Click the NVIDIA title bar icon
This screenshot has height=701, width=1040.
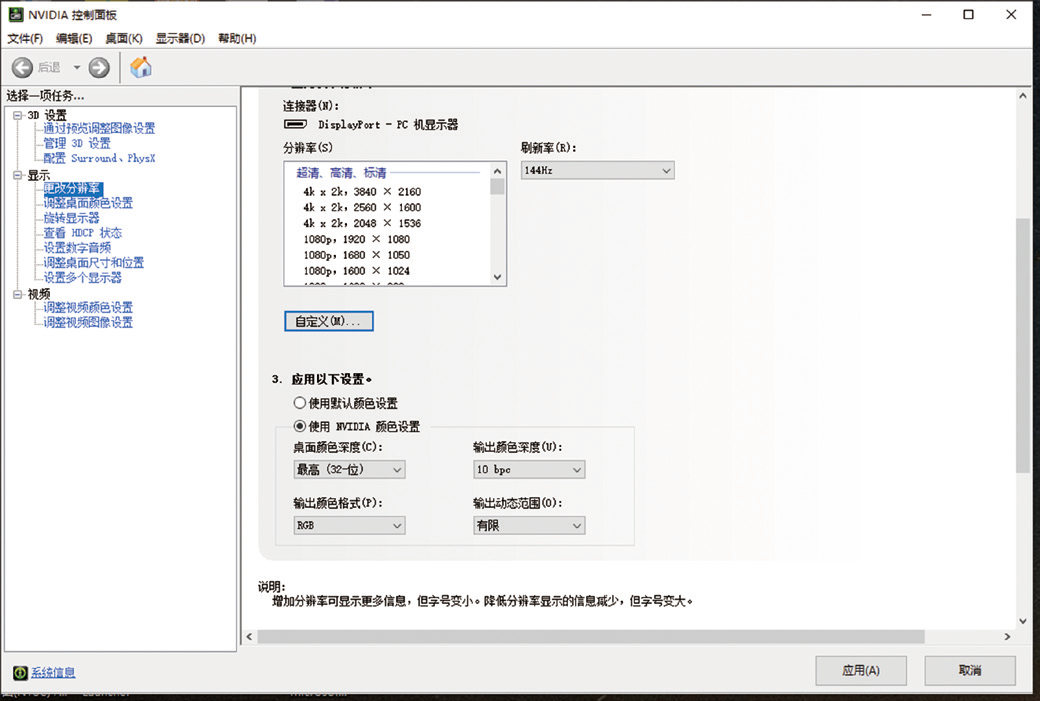15,14
